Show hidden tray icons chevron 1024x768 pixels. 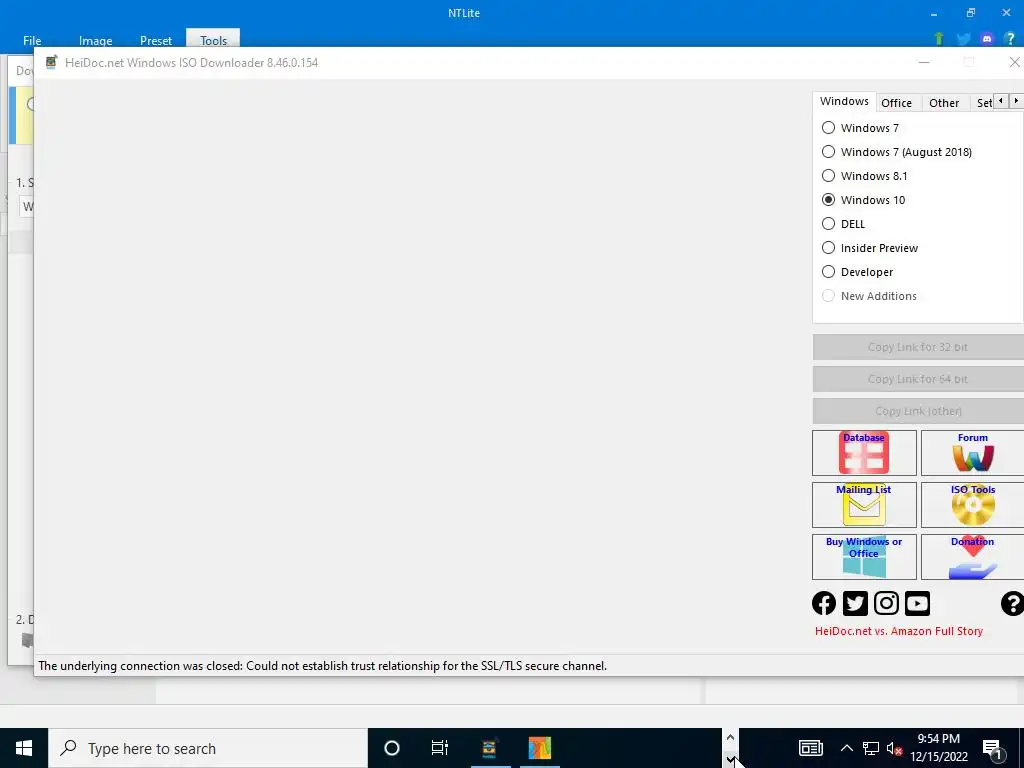pyautogui.click(x=846, y=748)
